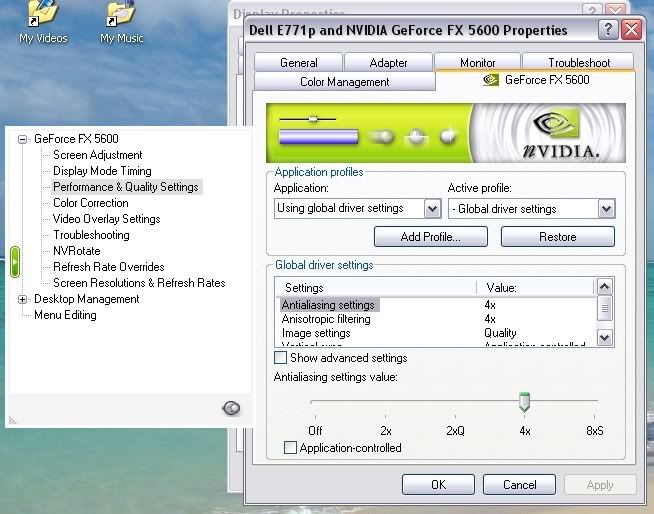Click the Add Profile button
This screenshot has height=514, width=654.
tap(430, 237)
